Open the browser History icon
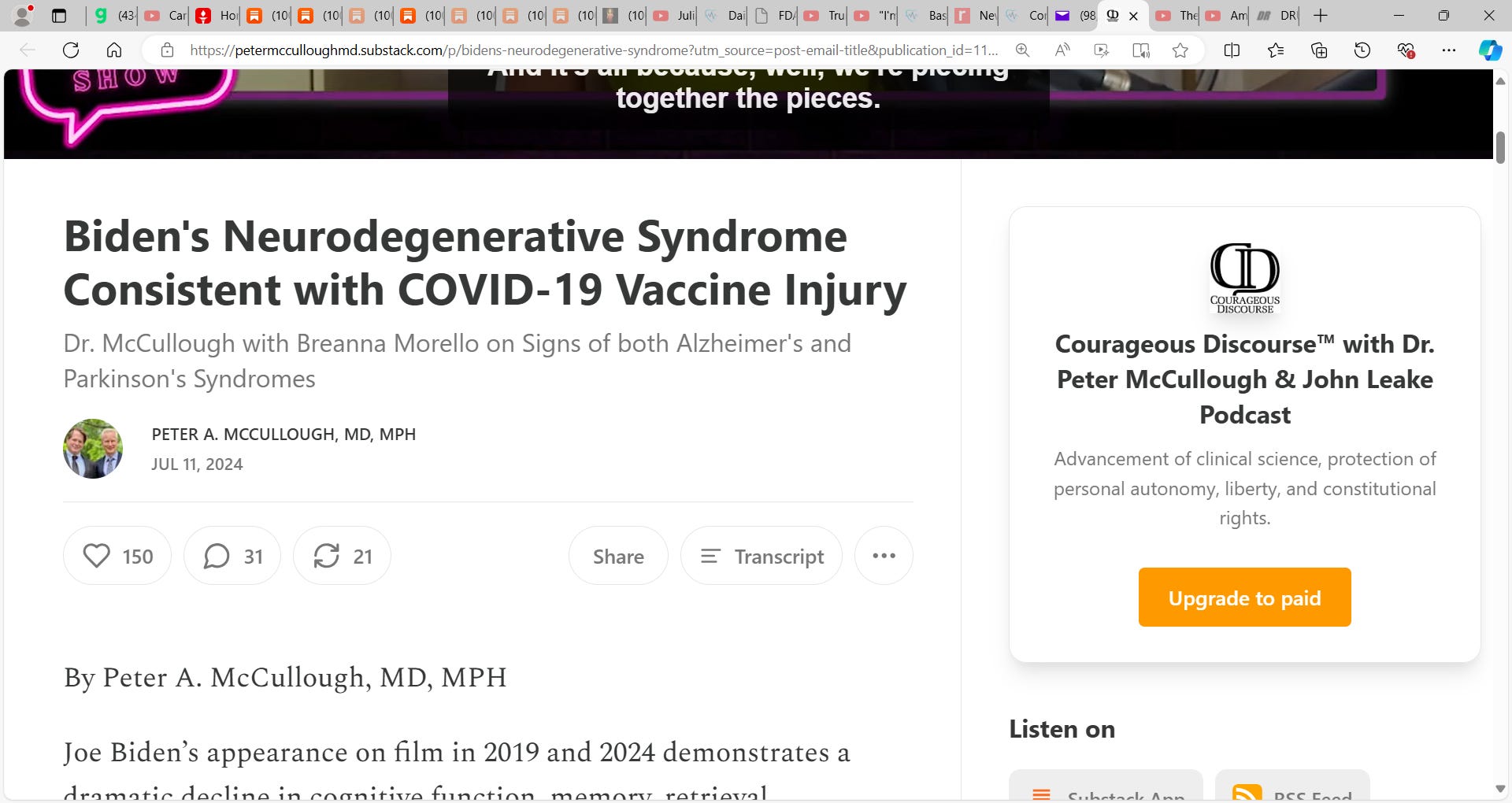The image size is (1512, 803). [1362, 50]
